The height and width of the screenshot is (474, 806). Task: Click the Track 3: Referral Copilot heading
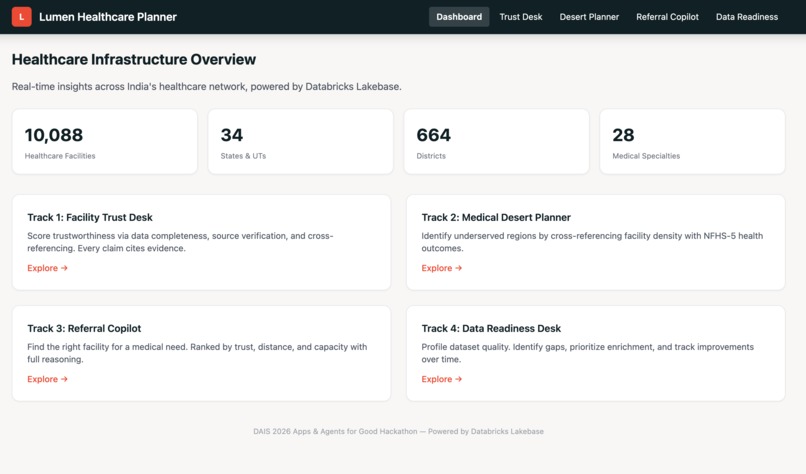(x=84, y=329)
